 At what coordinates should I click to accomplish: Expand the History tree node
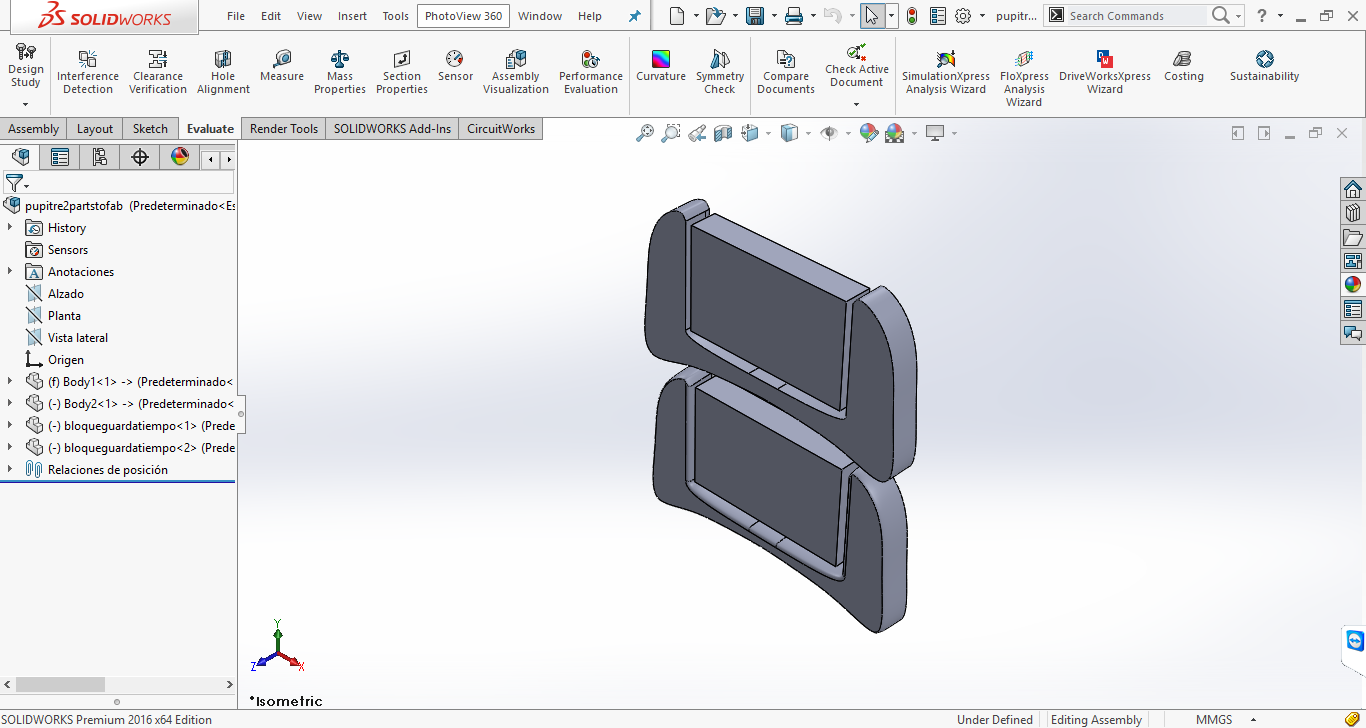pos(10,228)
